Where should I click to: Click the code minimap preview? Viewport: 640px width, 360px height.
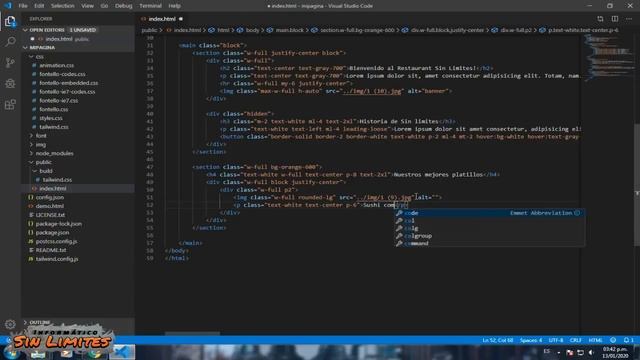(x=609, y=57)
